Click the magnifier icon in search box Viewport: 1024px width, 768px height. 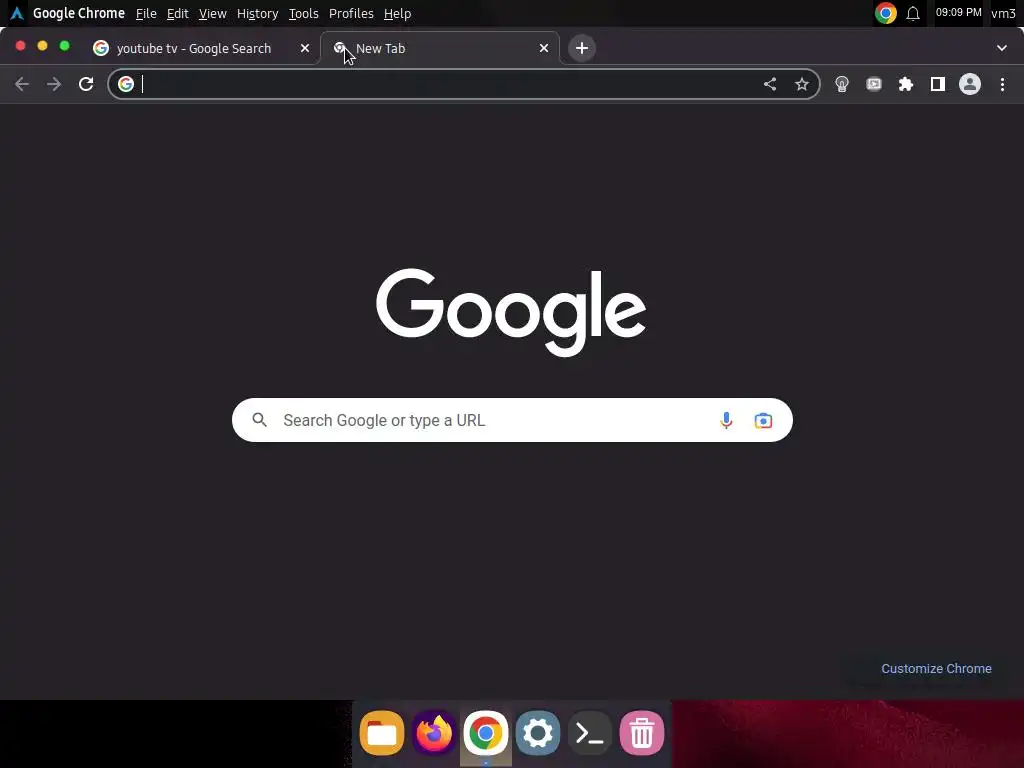[x=259, y=420]
